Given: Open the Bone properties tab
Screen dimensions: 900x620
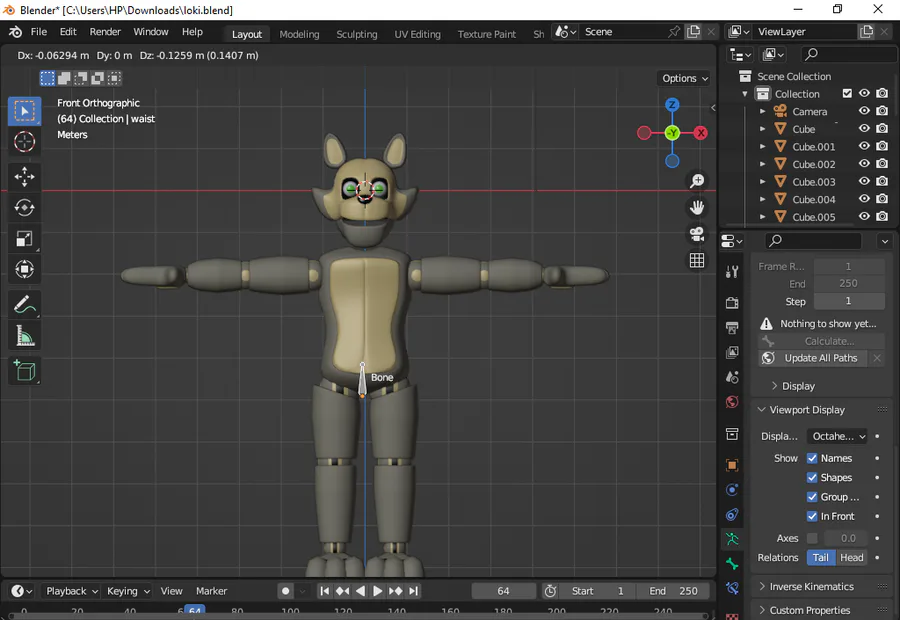Looking at the screenshot, I should pyautogui.click(x=732, y=564).
